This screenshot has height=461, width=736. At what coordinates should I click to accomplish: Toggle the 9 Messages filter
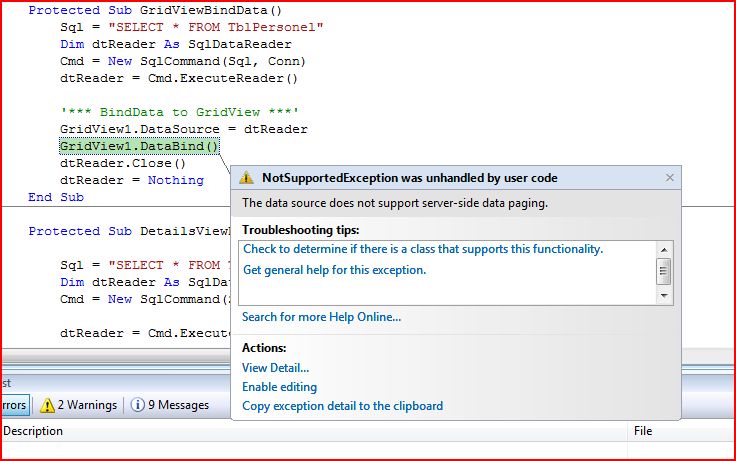[170, 405]
